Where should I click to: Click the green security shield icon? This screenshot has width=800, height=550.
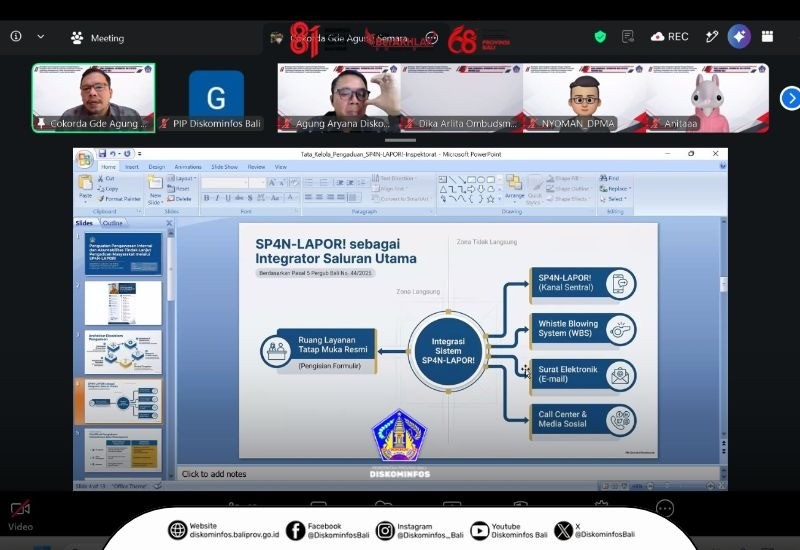tap(600, 37)
